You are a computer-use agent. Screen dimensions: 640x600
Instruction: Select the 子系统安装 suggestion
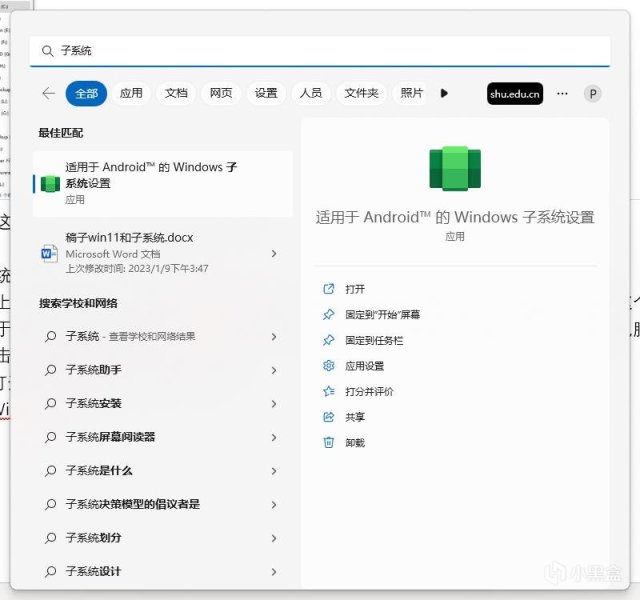click(x=162, y=403)
